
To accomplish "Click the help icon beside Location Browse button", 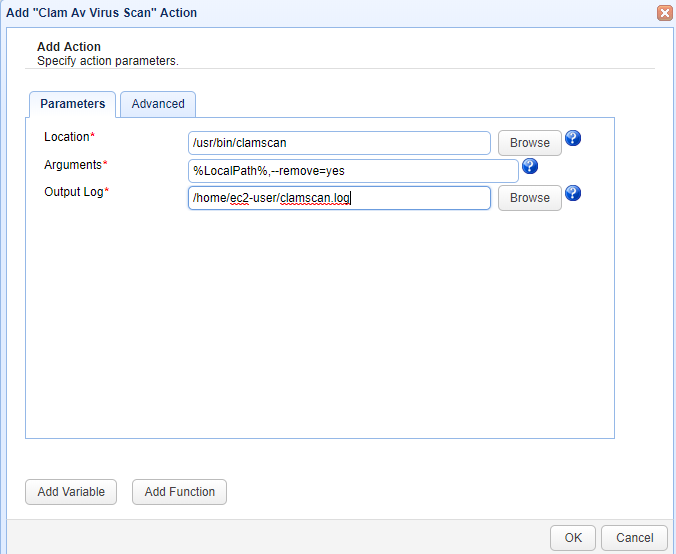I will 573,138.
